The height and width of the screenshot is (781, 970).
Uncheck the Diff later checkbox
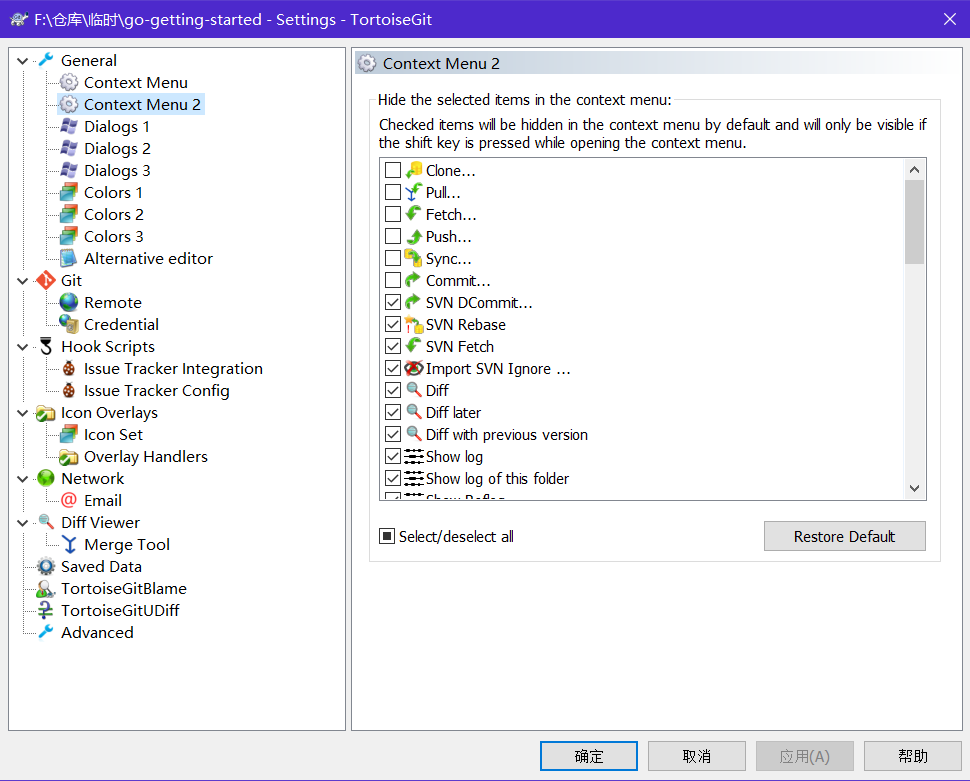[393, 412]
